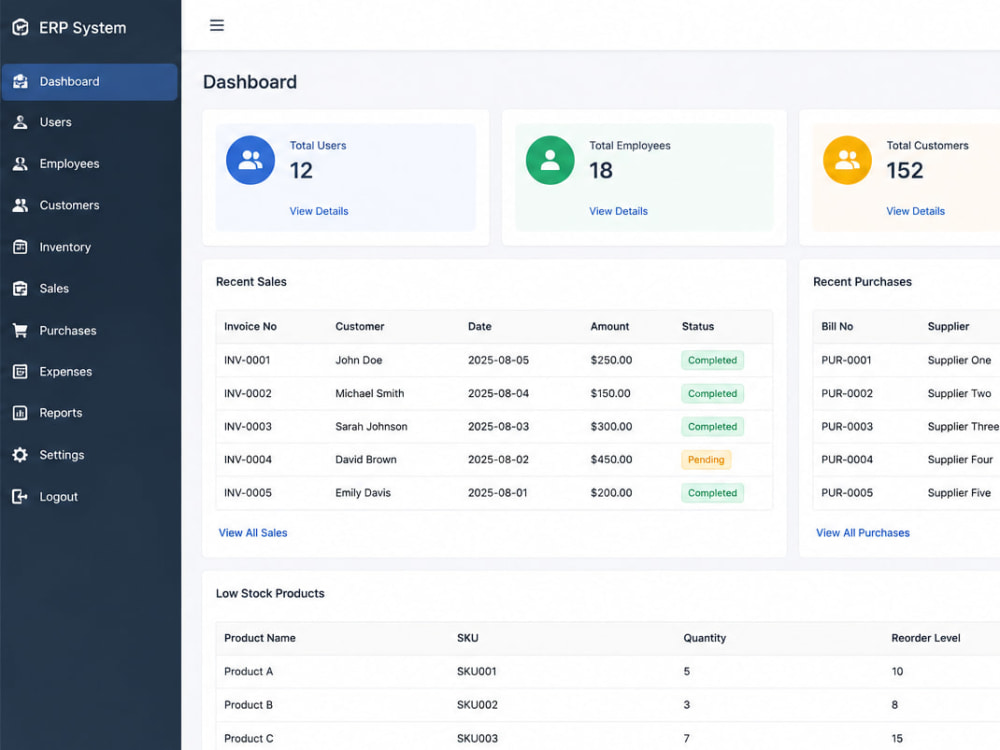Click View Details under Total Users
Image resolution: width=1000 pixels, height=750 pixels.
(x=319, y=211)
